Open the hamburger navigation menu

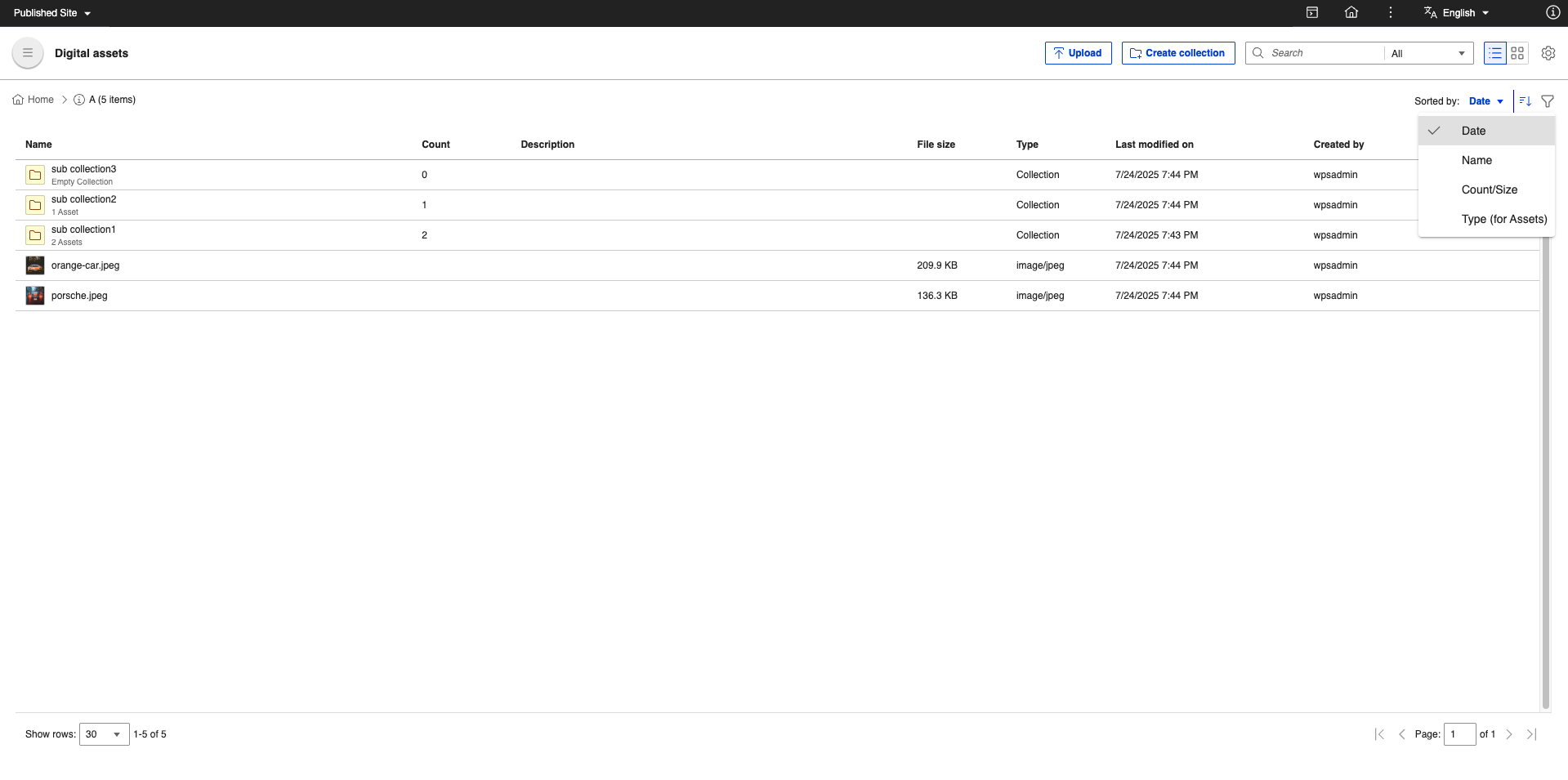[x=27, y=52]
